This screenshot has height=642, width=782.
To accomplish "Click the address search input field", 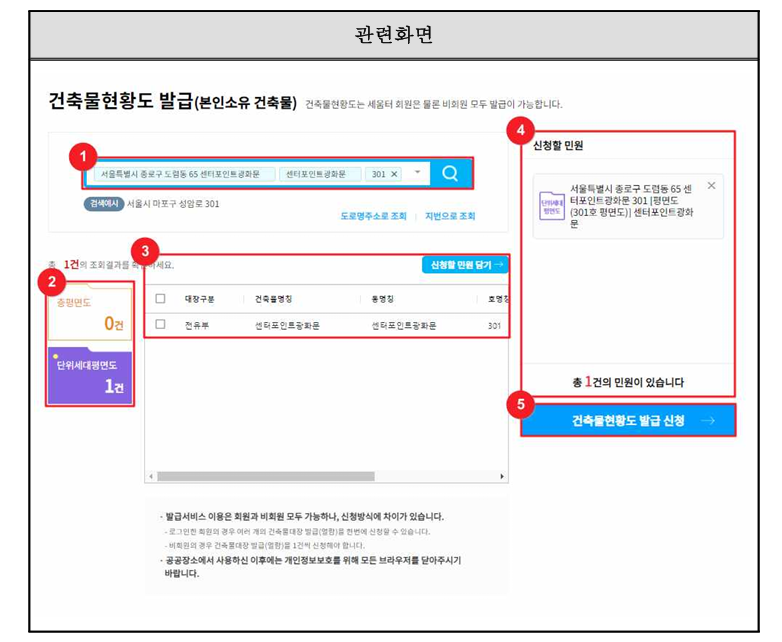I will pyautogui.click(x=257, y=174).
